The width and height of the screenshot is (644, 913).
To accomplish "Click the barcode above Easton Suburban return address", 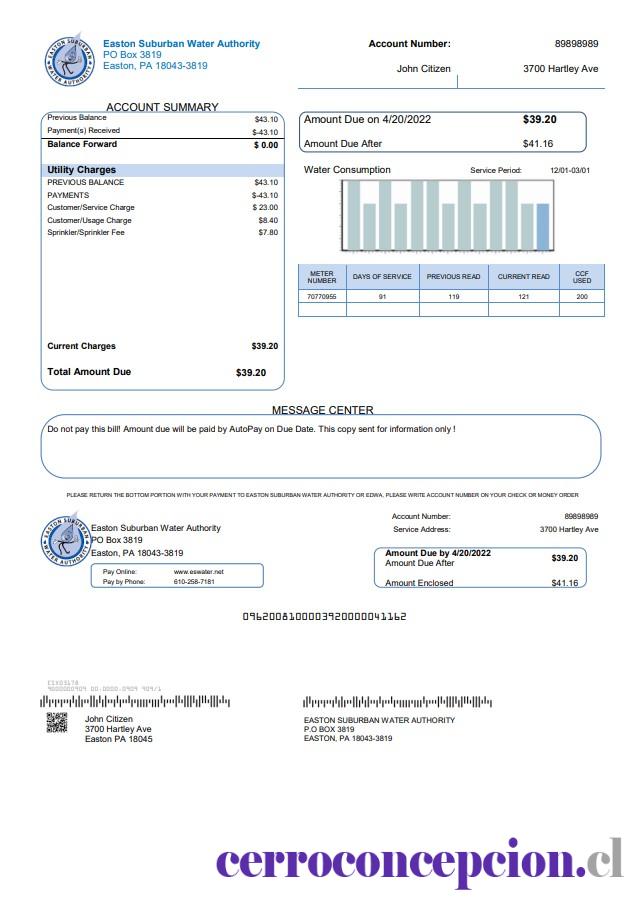I will coord(398,702).
